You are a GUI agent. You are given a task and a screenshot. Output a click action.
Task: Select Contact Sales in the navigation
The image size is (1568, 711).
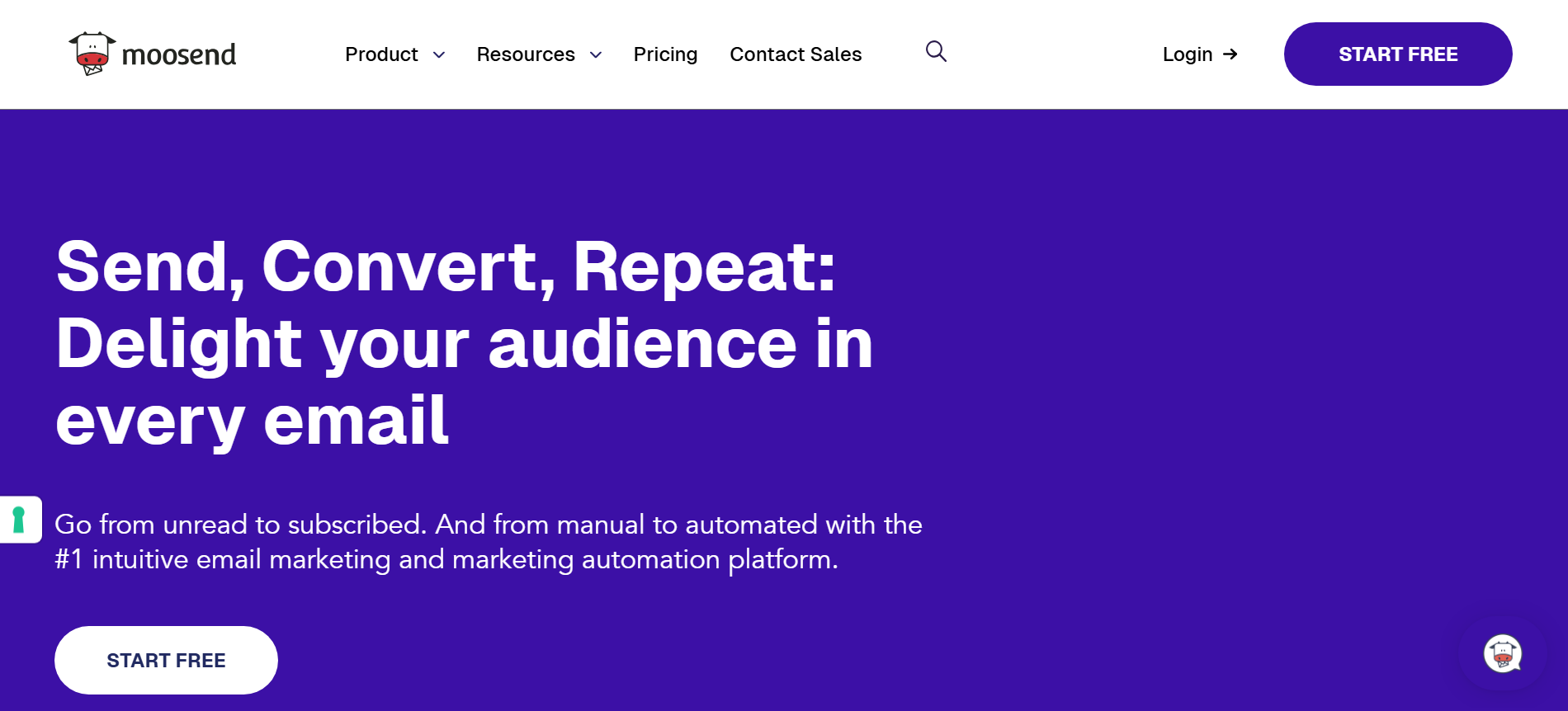point(796,54)
